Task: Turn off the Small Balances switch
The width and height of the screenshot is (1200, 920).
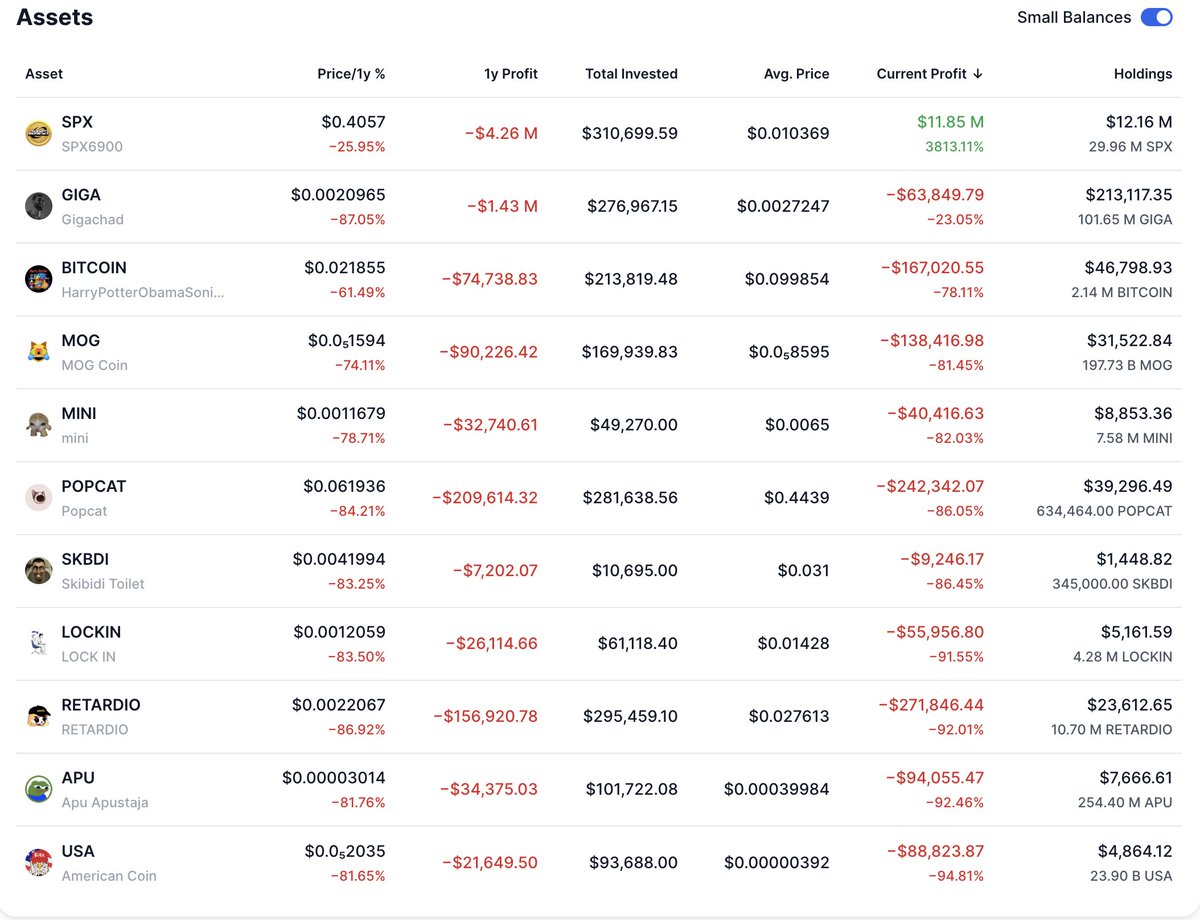Action: tap(1157, 17)
